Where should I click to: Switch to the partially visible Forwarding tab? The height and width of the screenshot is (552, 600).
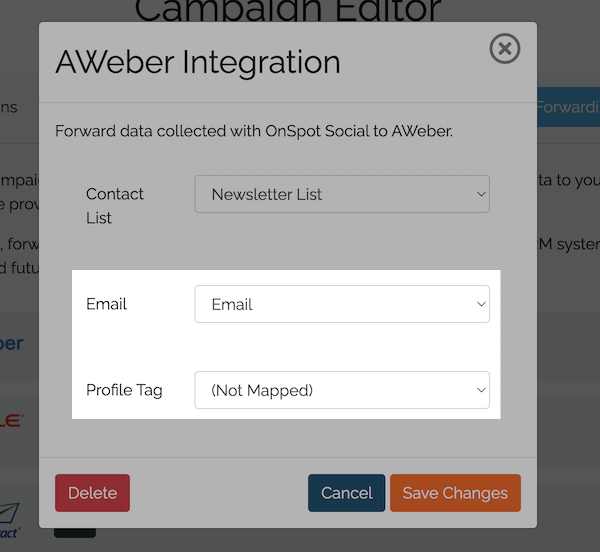568,107
